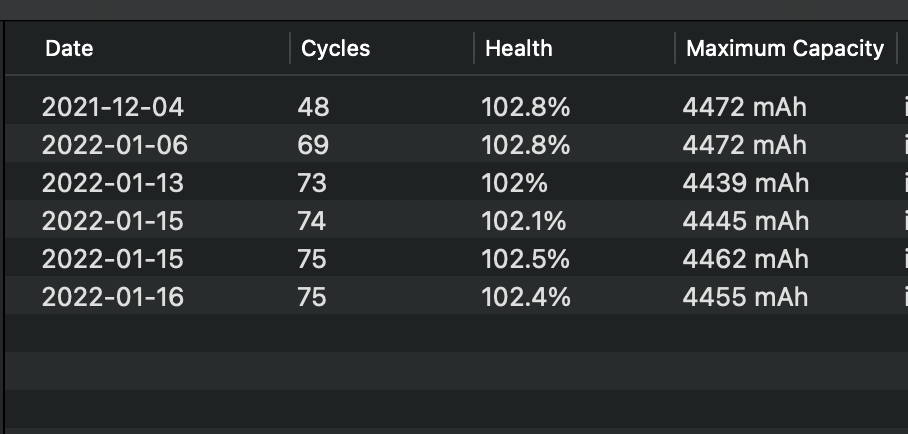Click the 4439 mAh capacity cell
This screenshot has height=434, width=908.
pyautogui.click(x=745, y=183)
